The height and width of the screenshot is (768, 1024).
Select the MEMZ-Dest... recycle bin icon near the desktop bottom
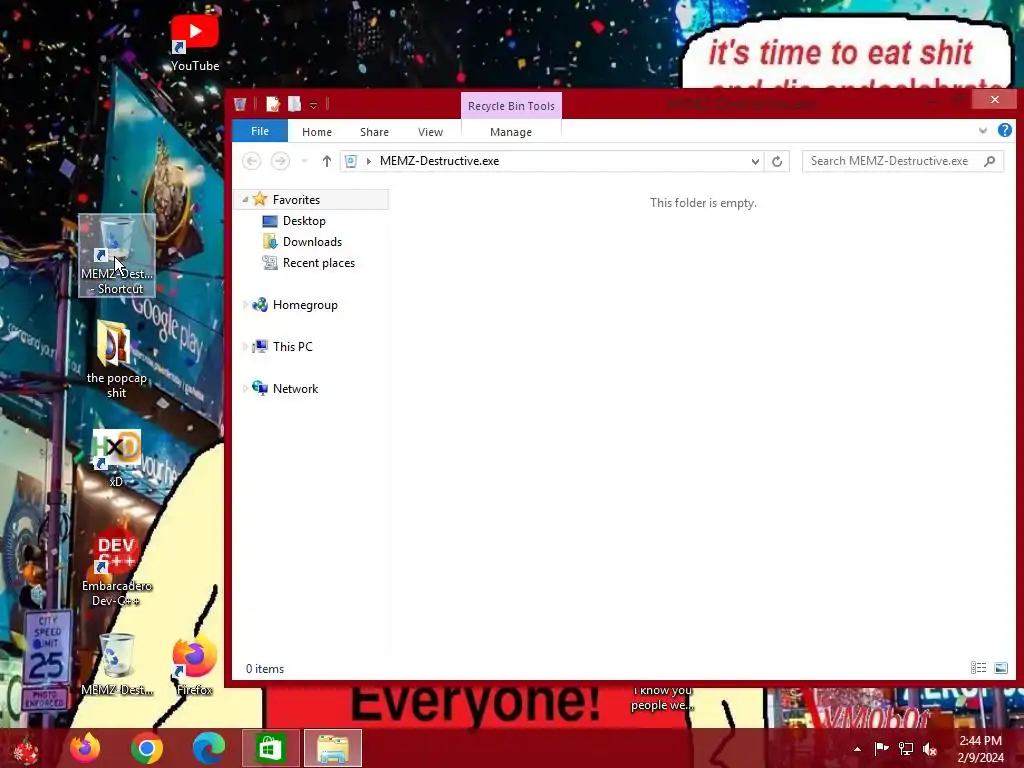pos(117,664)
